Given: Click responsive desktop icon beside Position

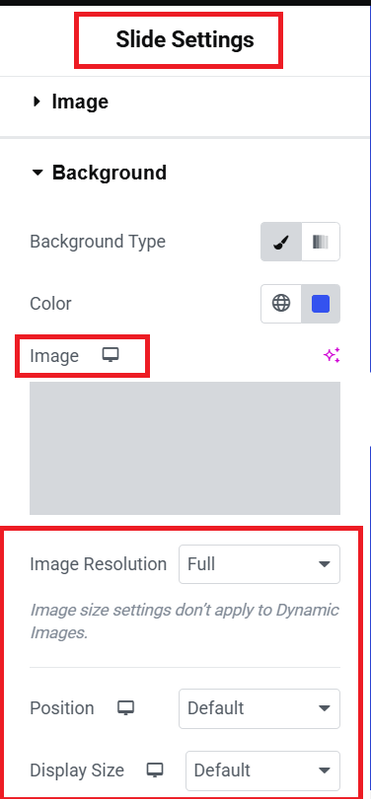Looking at the screenshot, I should point(125,708).
